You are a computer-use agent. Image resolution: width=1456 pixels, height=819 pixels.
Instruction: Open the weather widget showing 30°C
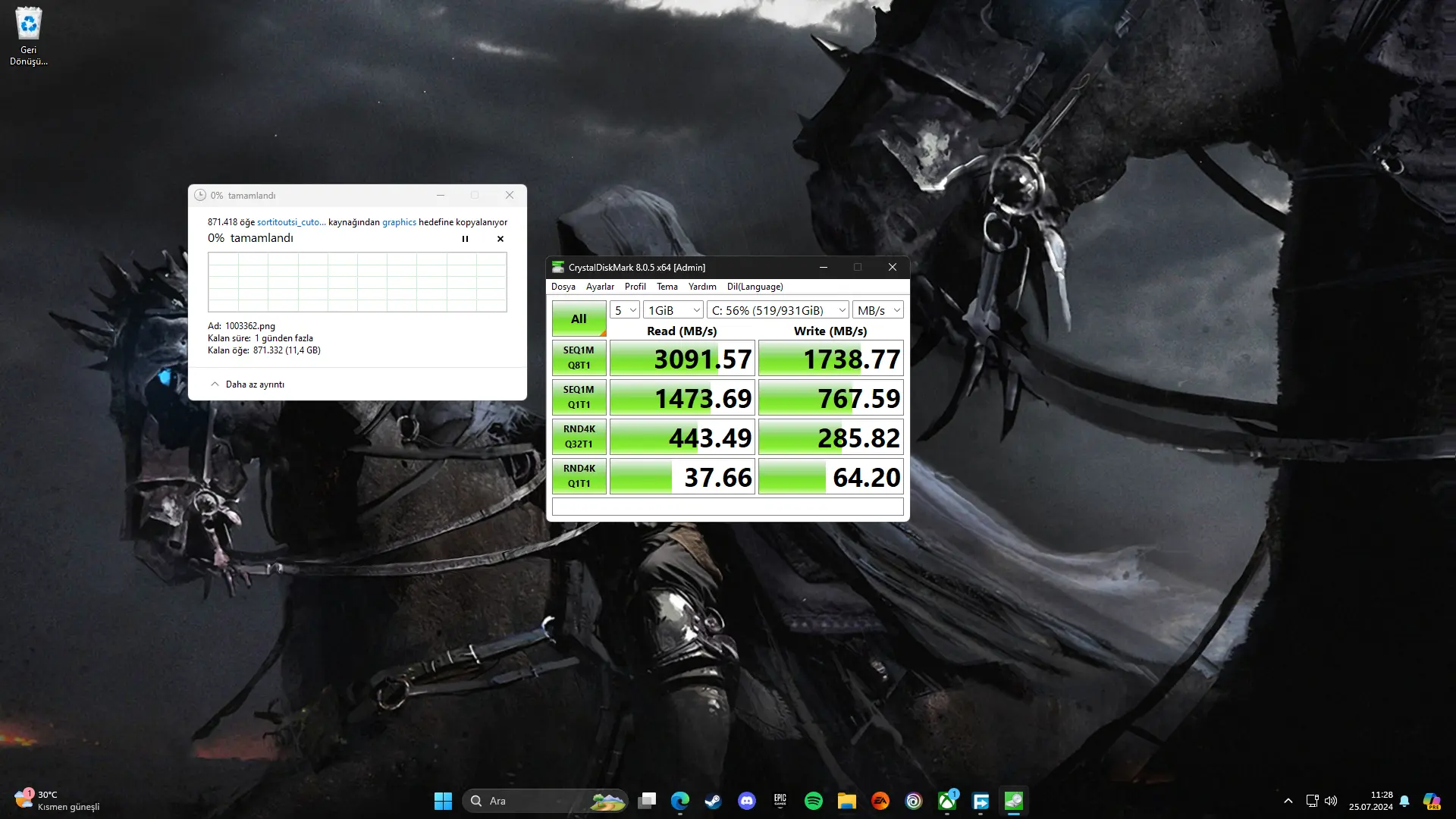pos(57,801)
